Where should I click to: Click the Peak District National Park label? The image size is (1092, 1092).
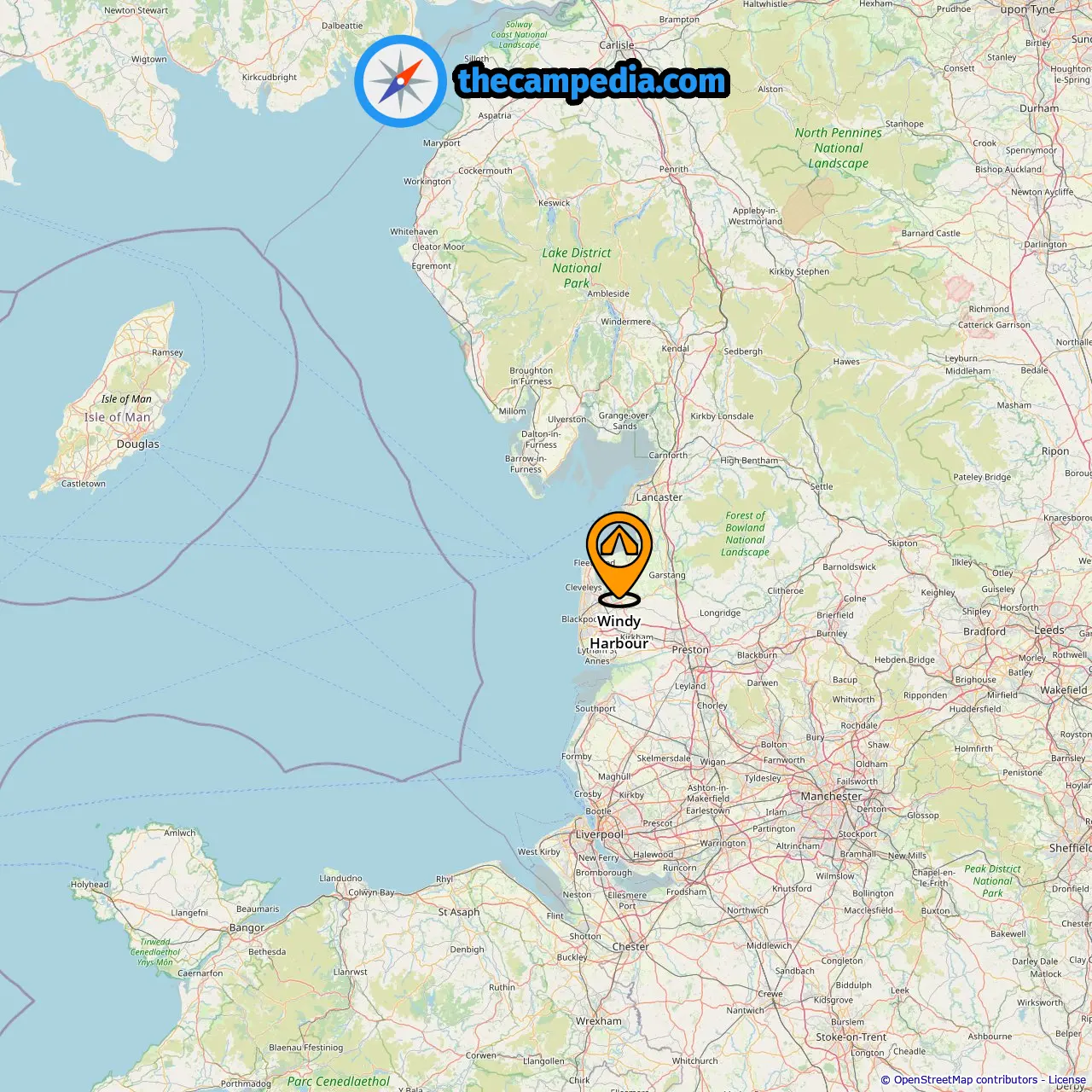[992, 881]
